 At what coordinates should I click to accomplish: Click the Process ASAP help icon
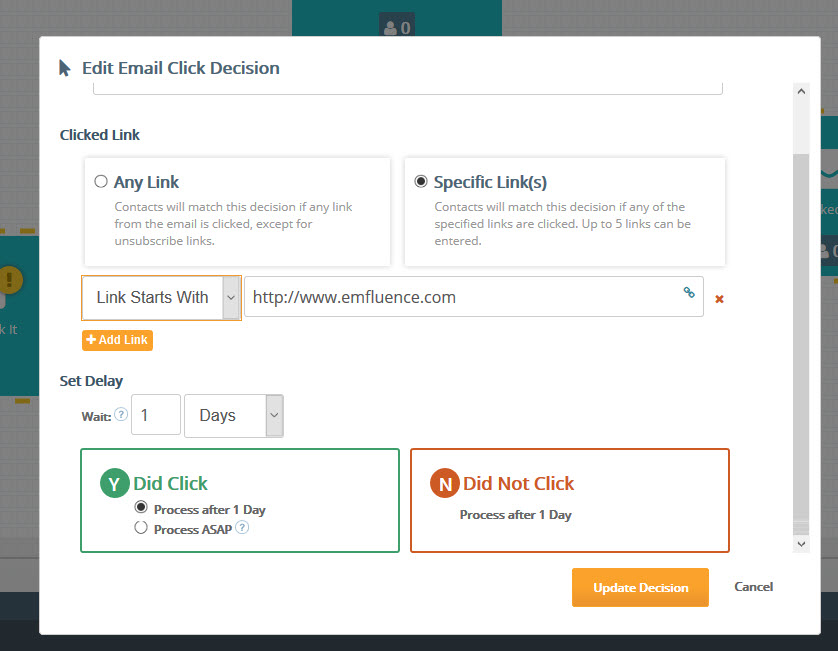coord(242,528)
